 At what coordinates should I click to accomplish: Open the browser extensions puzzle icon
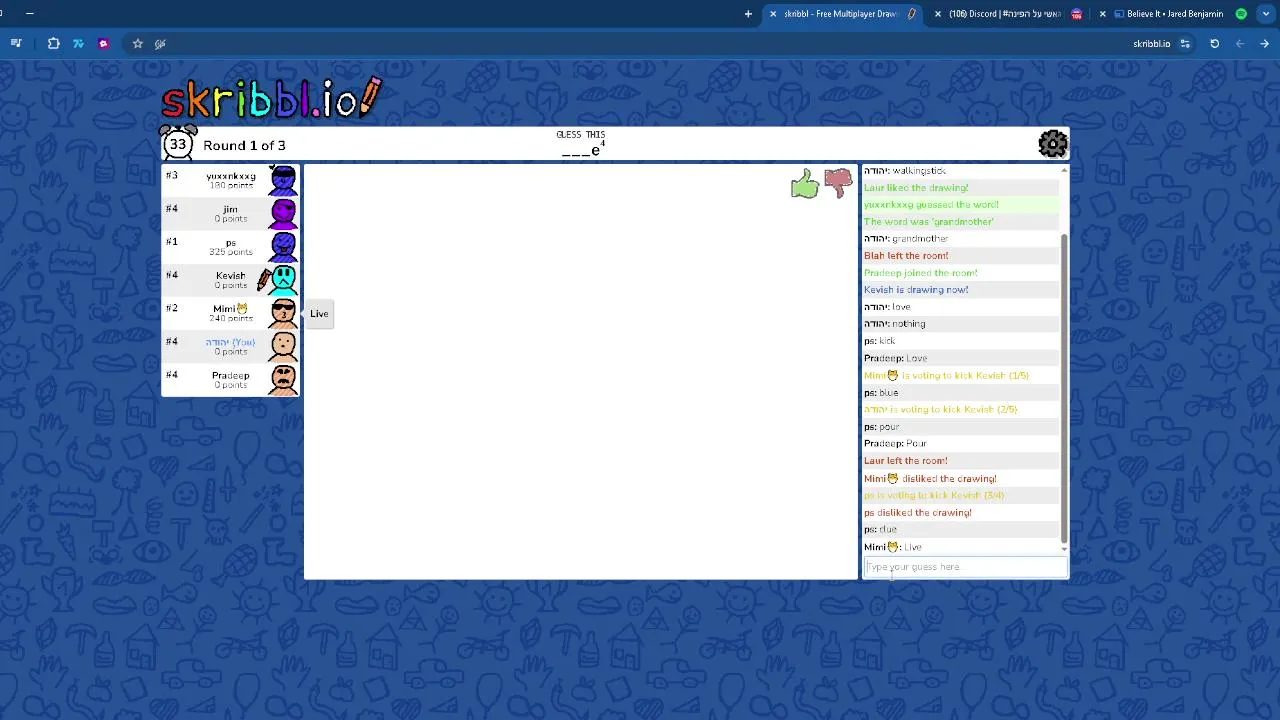pos(54,43)
